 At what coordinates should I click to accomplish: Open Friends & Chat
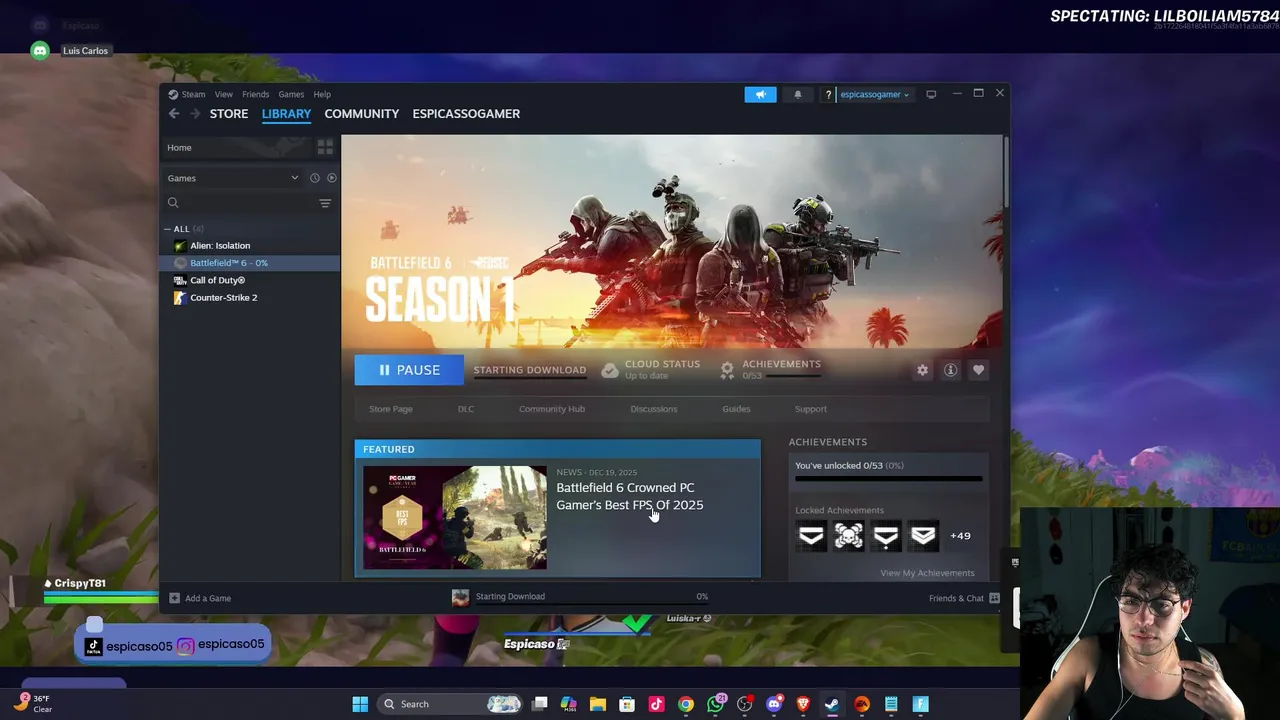[x=964, y=598]
